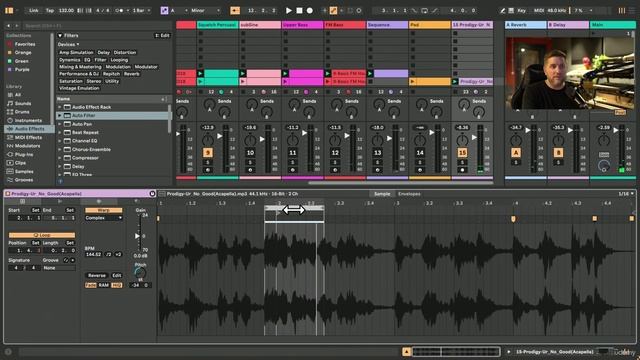The image size is (640, 360).
Task: Click the Main track volume fader
Action: pyautogui.click(x=616, y=130)
